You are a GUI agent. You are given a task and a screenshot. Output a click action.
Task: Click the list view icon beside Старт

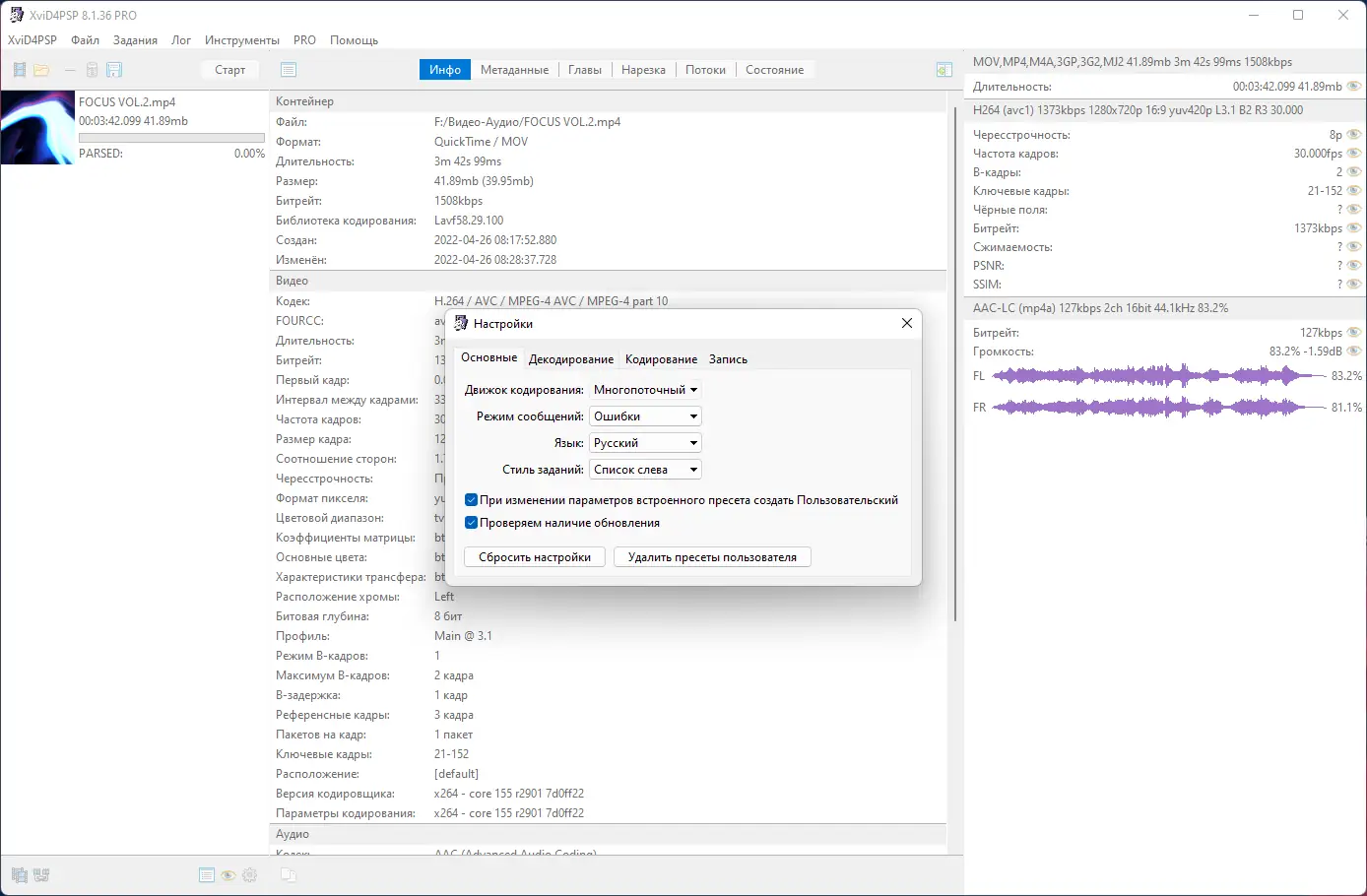[288, 70]
